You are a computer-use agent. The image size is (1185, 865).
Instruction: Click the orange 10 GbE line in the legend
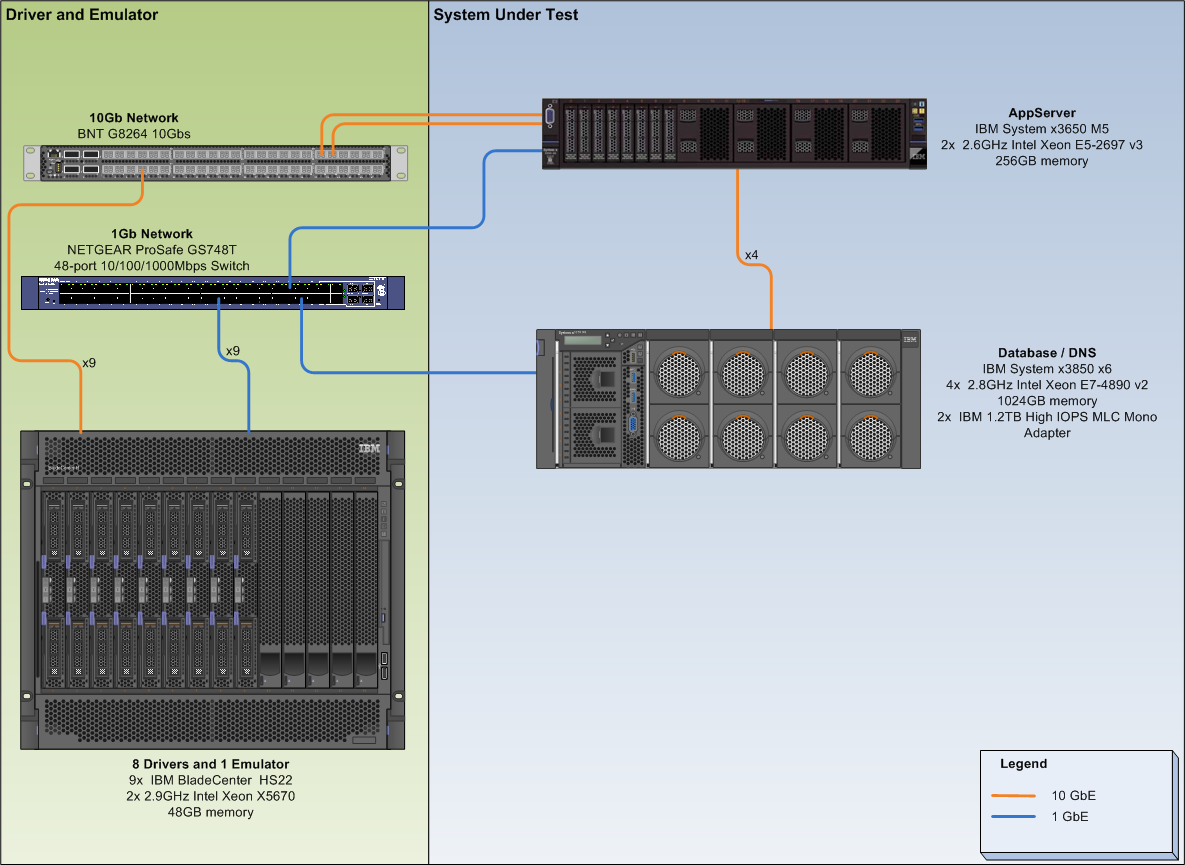tap(1012, 796)
